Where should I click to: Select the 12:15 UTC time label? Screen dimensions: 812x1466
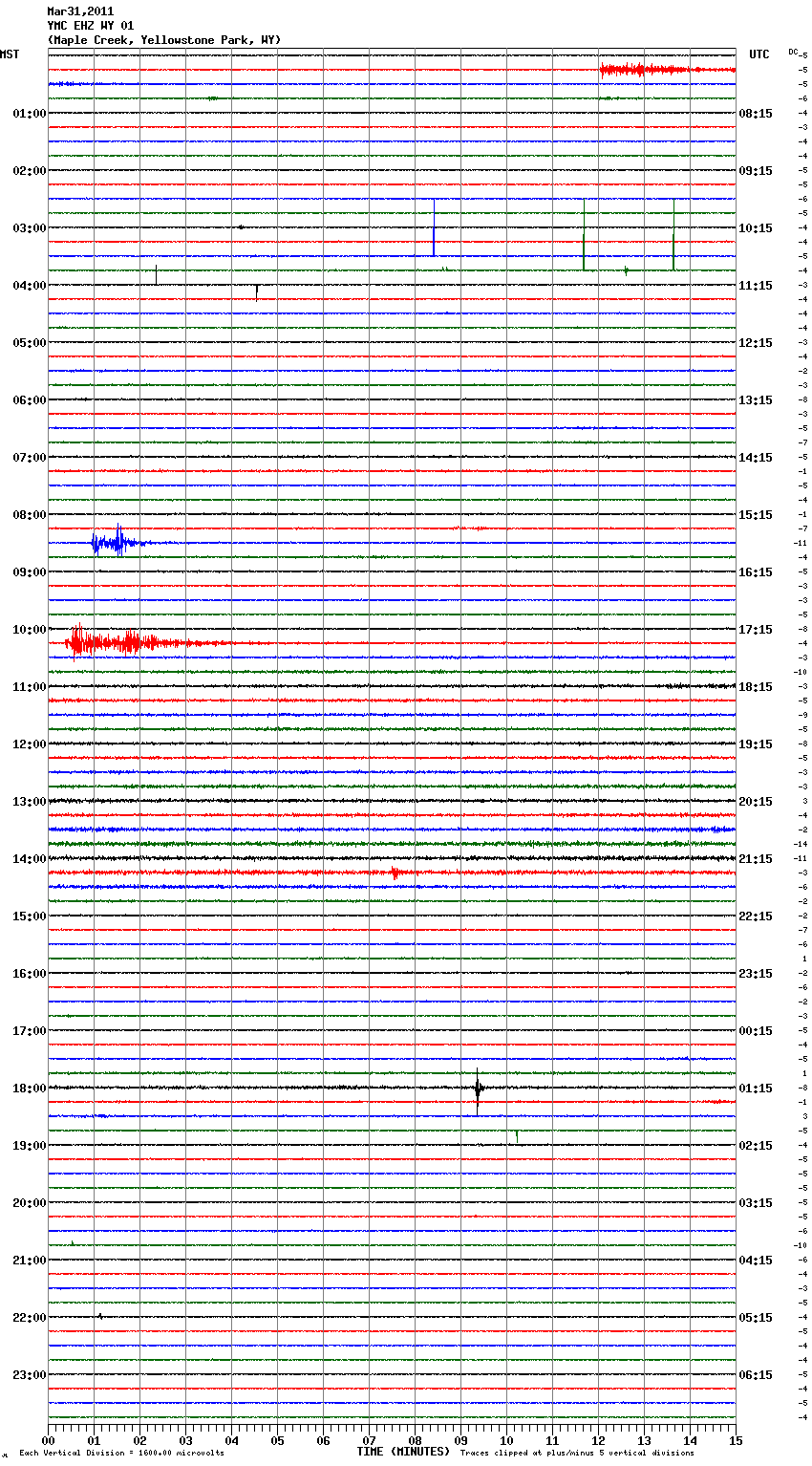pos(756,343)
